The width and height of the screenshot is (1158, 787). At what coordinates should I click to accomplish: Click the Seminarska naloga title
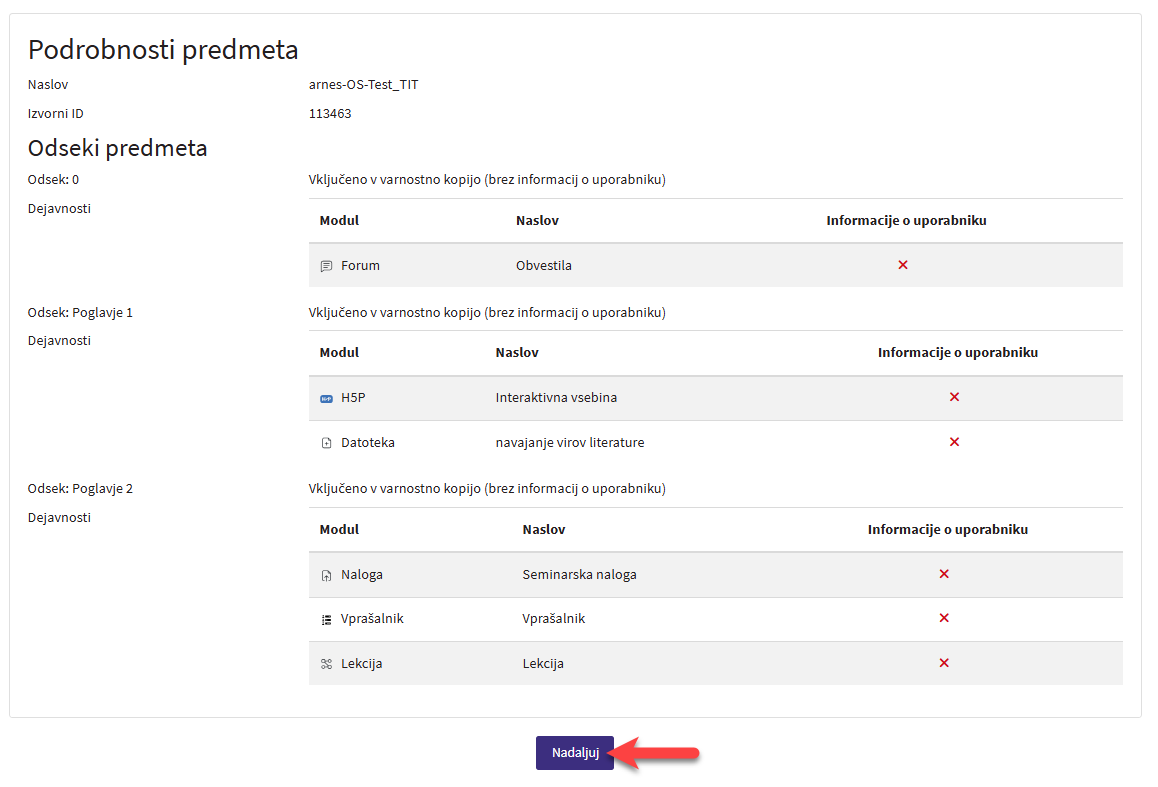[579, 575]
